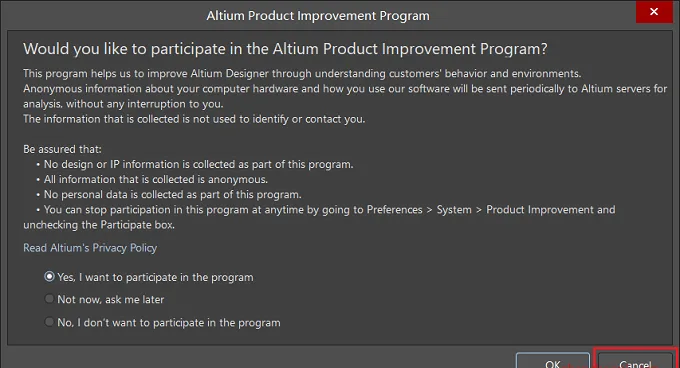Open the Read Altium's Privacy Policy link
Viewport: 680px width, 368px height.
click(90, 248)
